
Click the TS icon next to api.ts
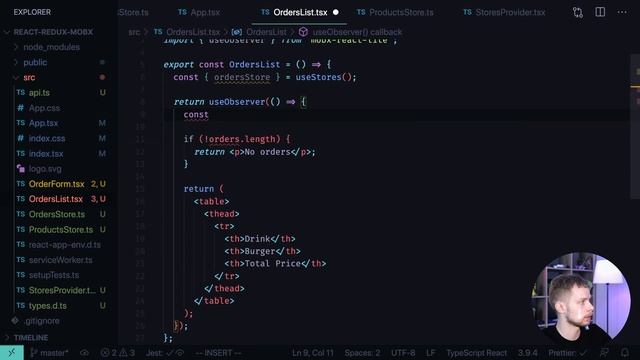pyautogui.click(x=20, y=93)
